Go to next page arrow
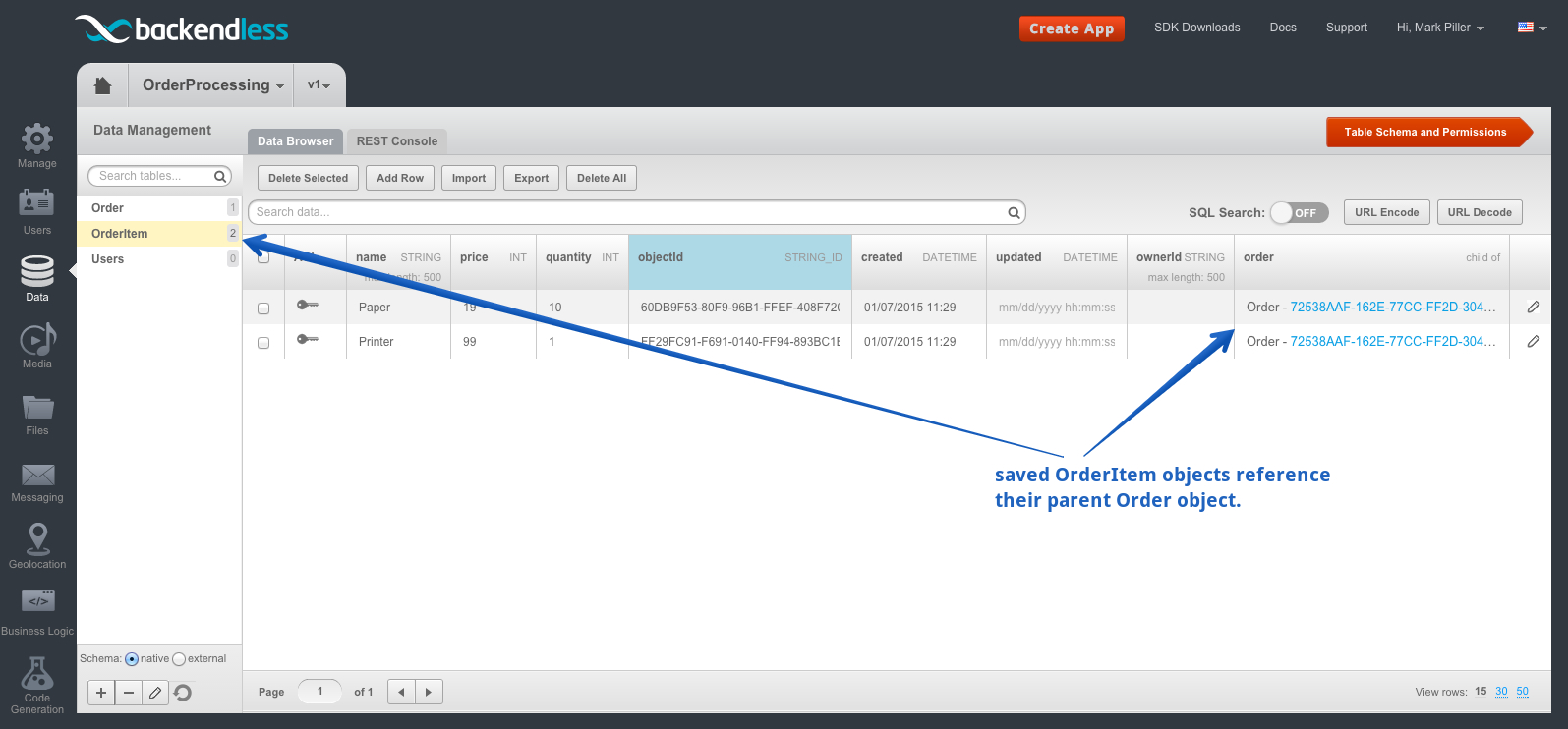This screenshot has height=729, width=1568. tap(429, 692)
